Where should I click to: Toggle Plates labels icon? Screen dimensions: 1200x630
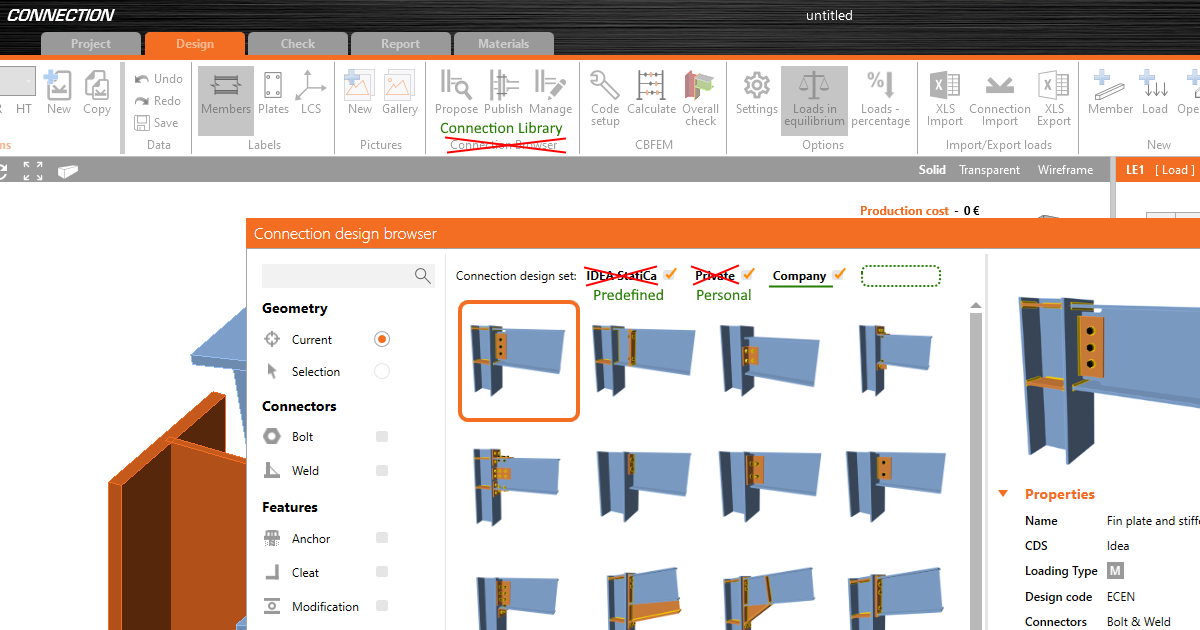(273, 92)
